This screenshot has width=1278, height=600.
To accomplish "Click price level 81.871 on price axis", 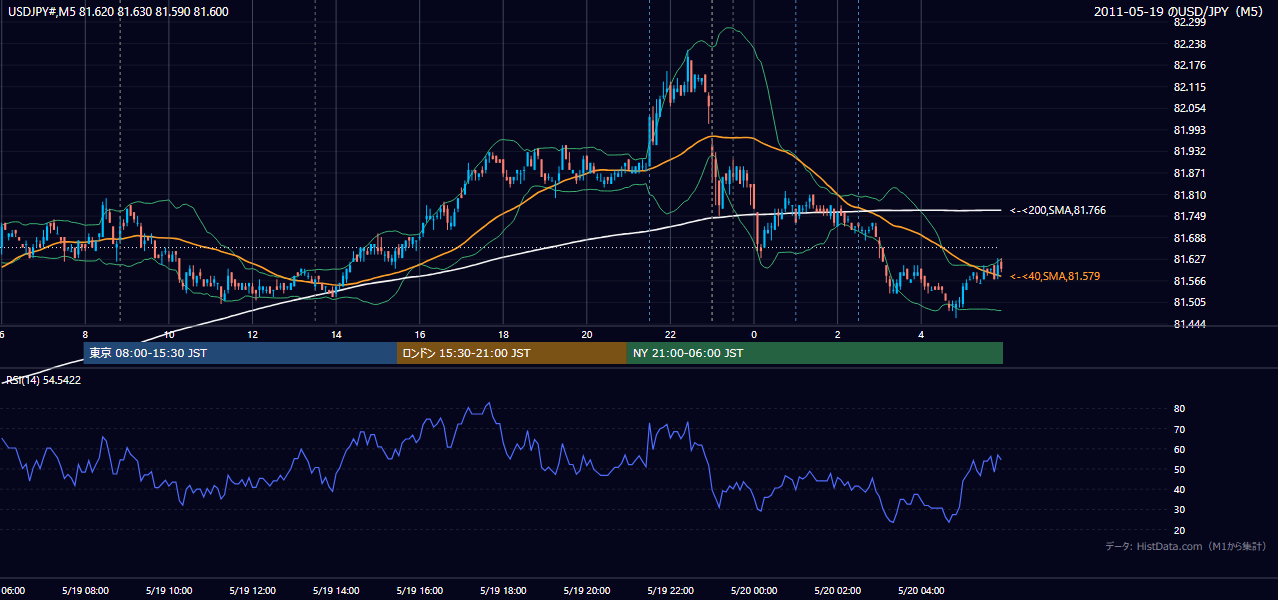I will (1189, 173).
